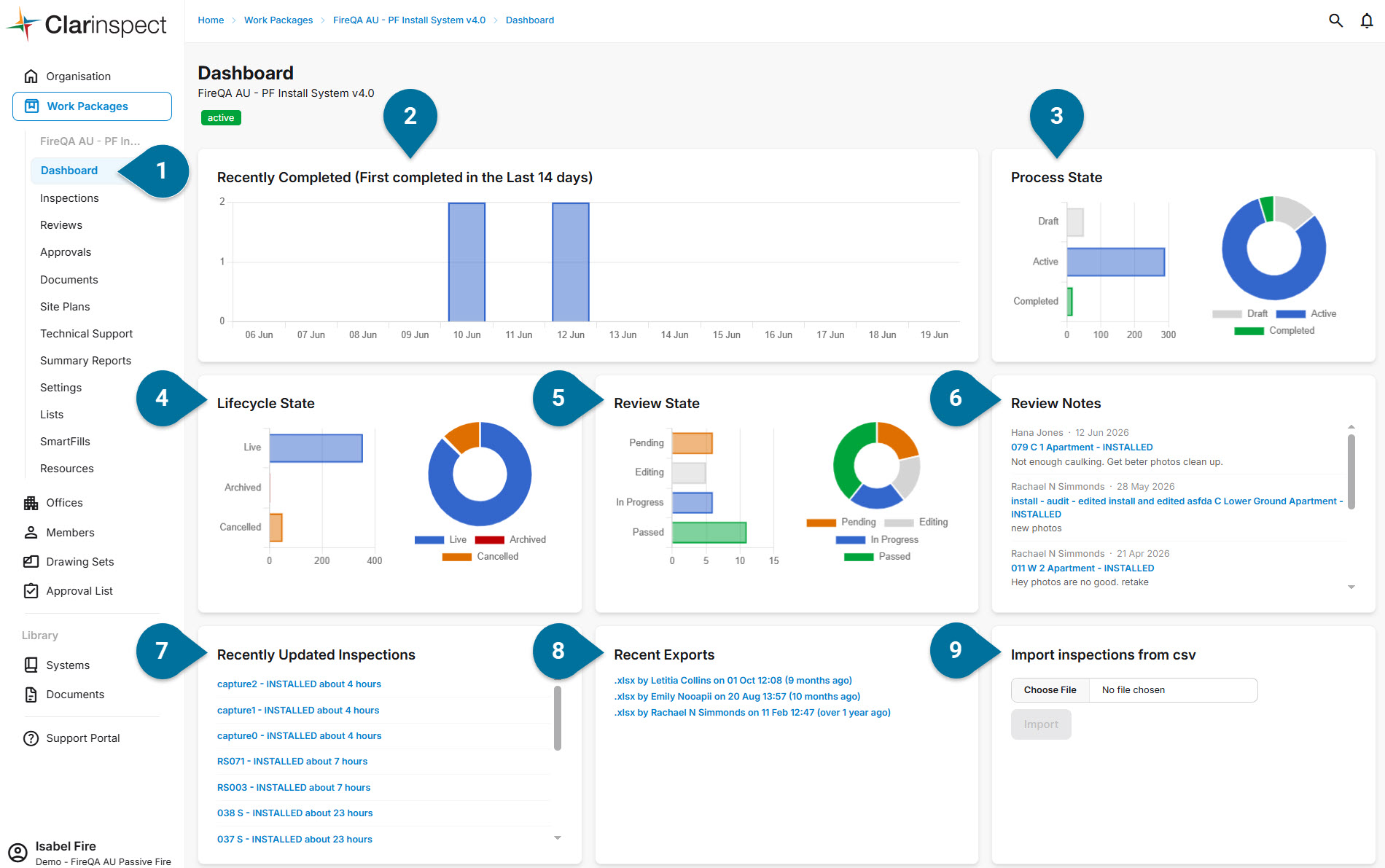Open the 079 C 1 Apartment review note
This screenshot has height=868, width=1385.
pos(1082,447)
